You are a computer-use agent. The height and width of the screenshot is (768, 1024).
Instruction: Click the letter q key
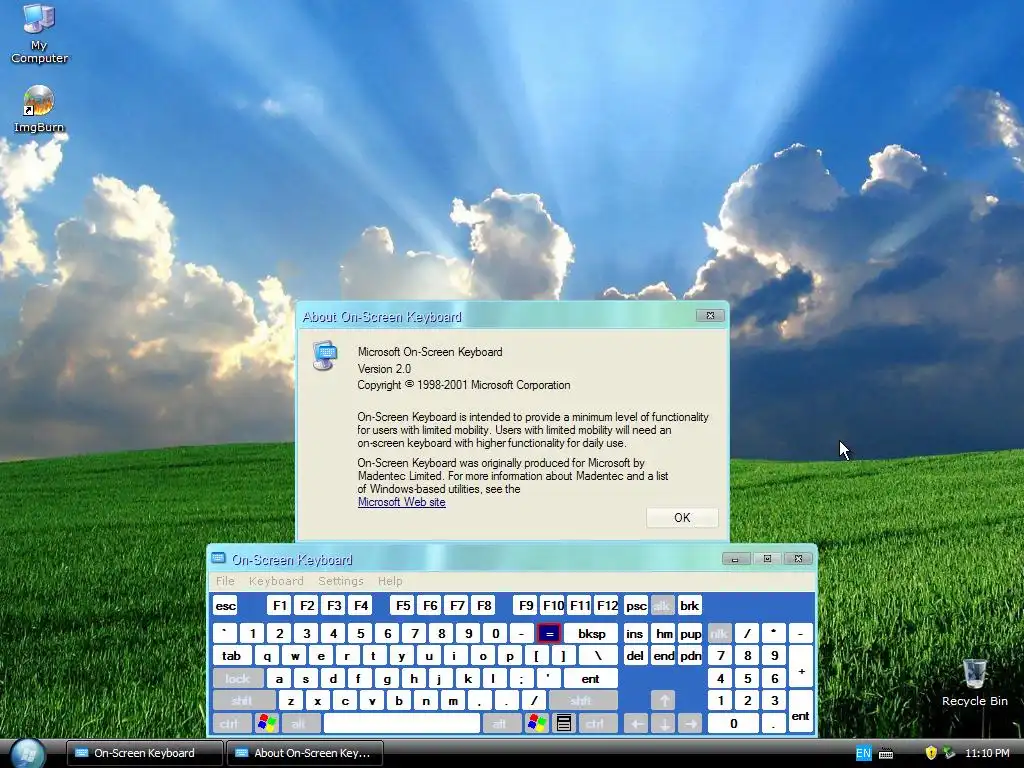click(x=266, y=656)
